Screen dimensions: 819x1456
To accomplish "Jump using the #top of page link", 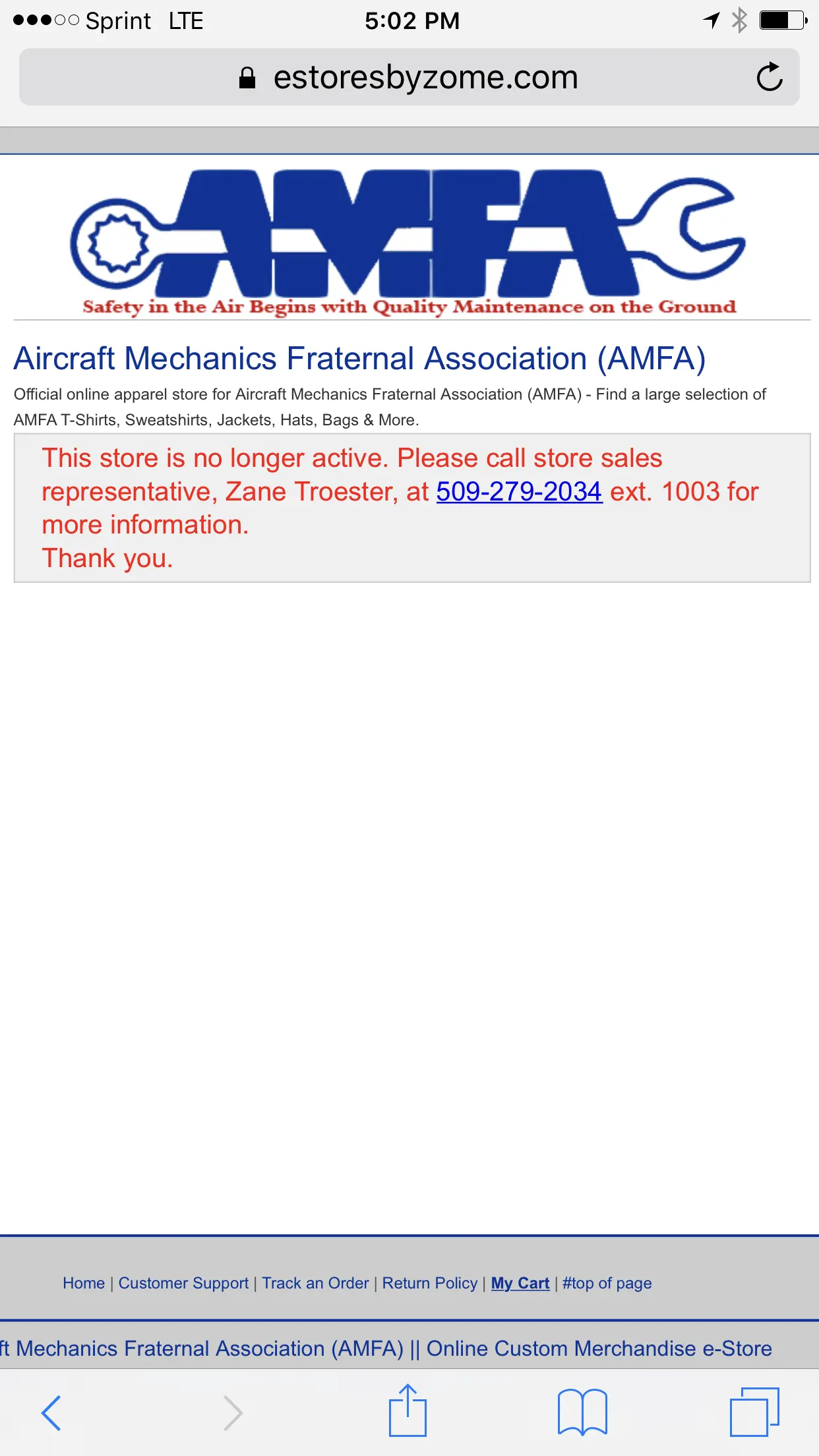I will pos(607,1283).
